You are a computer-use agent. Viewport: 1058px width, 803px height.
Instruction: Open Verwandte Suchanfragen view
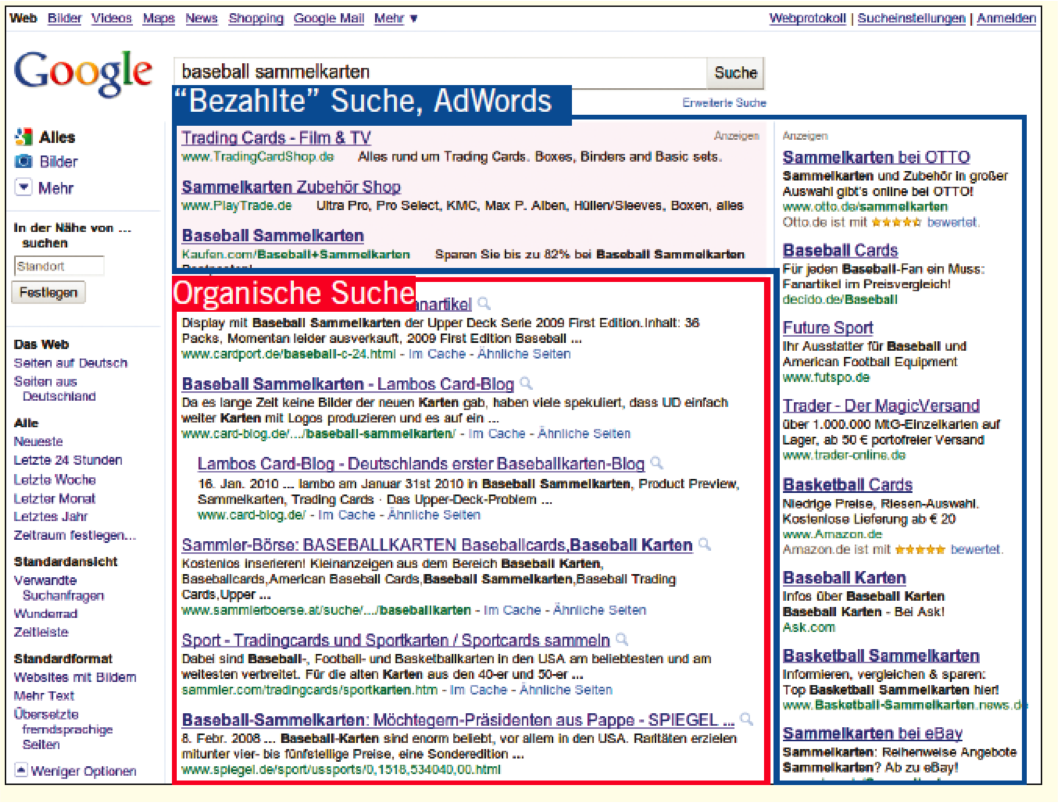click(x=59, y=588)
